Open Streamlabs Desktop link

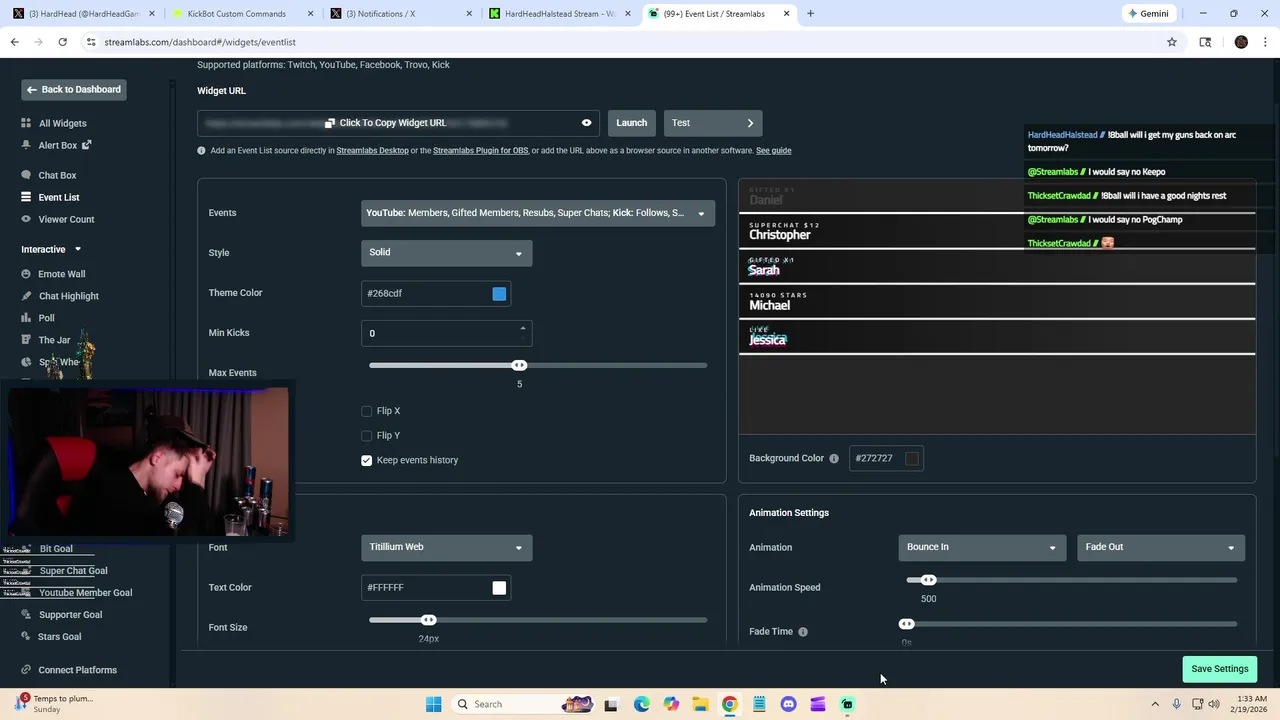click(372, 151)
